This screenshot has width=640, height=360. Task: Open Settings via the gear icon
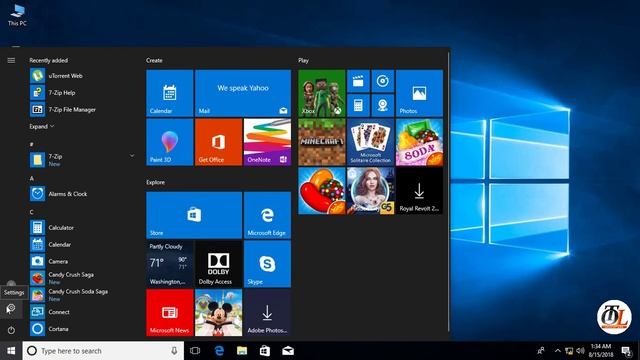[x=11, y=309]
